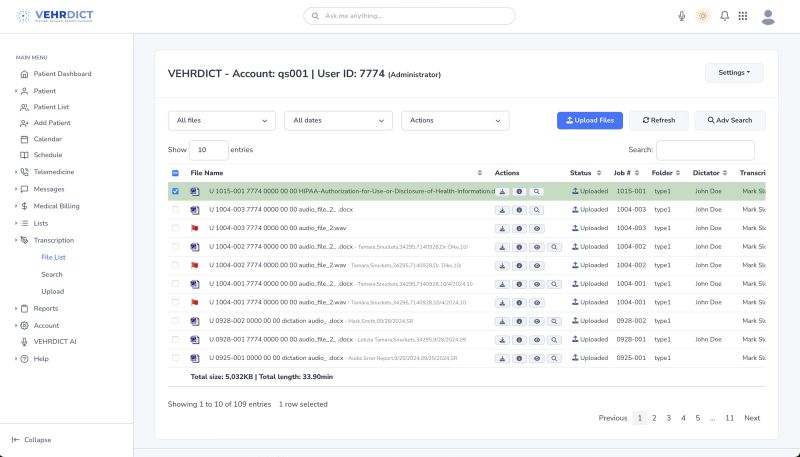Open Add Patient in sidebar
Screen dimensions: 800x457
(52, 123)
